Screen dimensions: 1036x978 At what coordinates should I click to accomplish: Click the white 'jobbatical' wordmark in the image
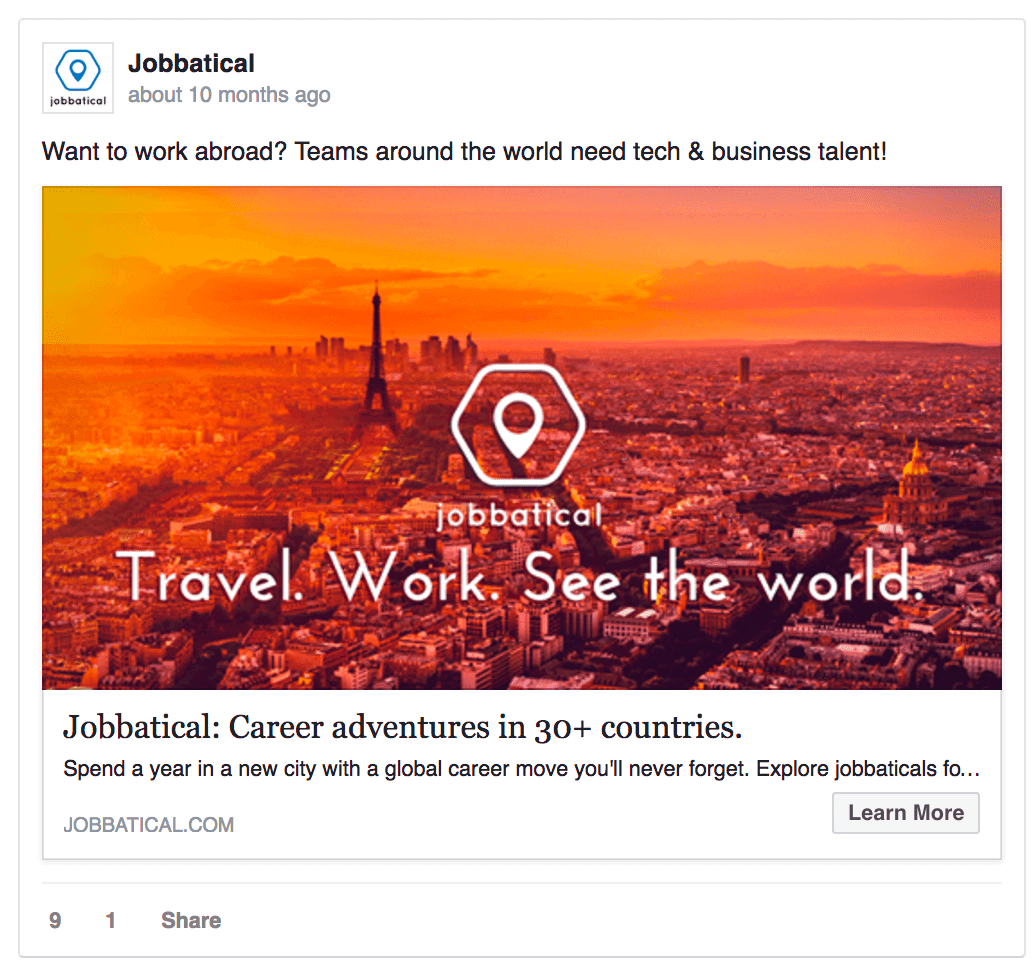tap(519, 515)
